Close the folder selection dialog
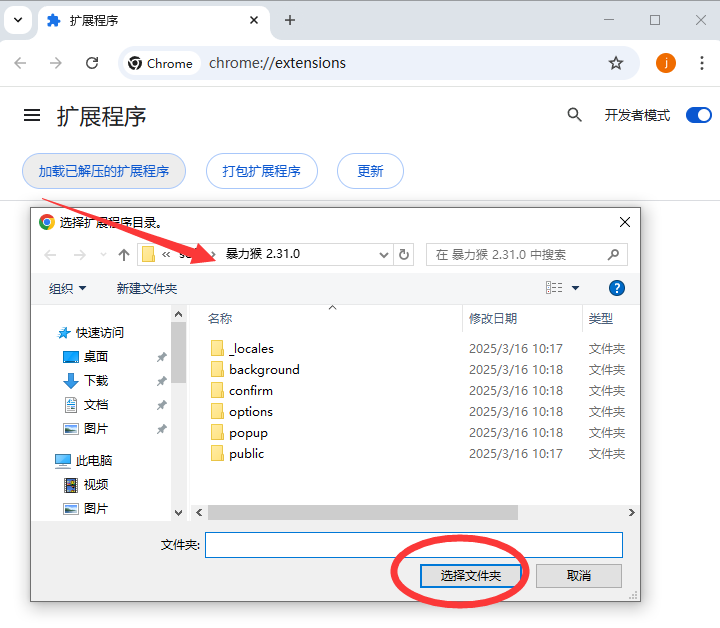The width and height of the screenshot is (720, 628). (x=624, y=222)
